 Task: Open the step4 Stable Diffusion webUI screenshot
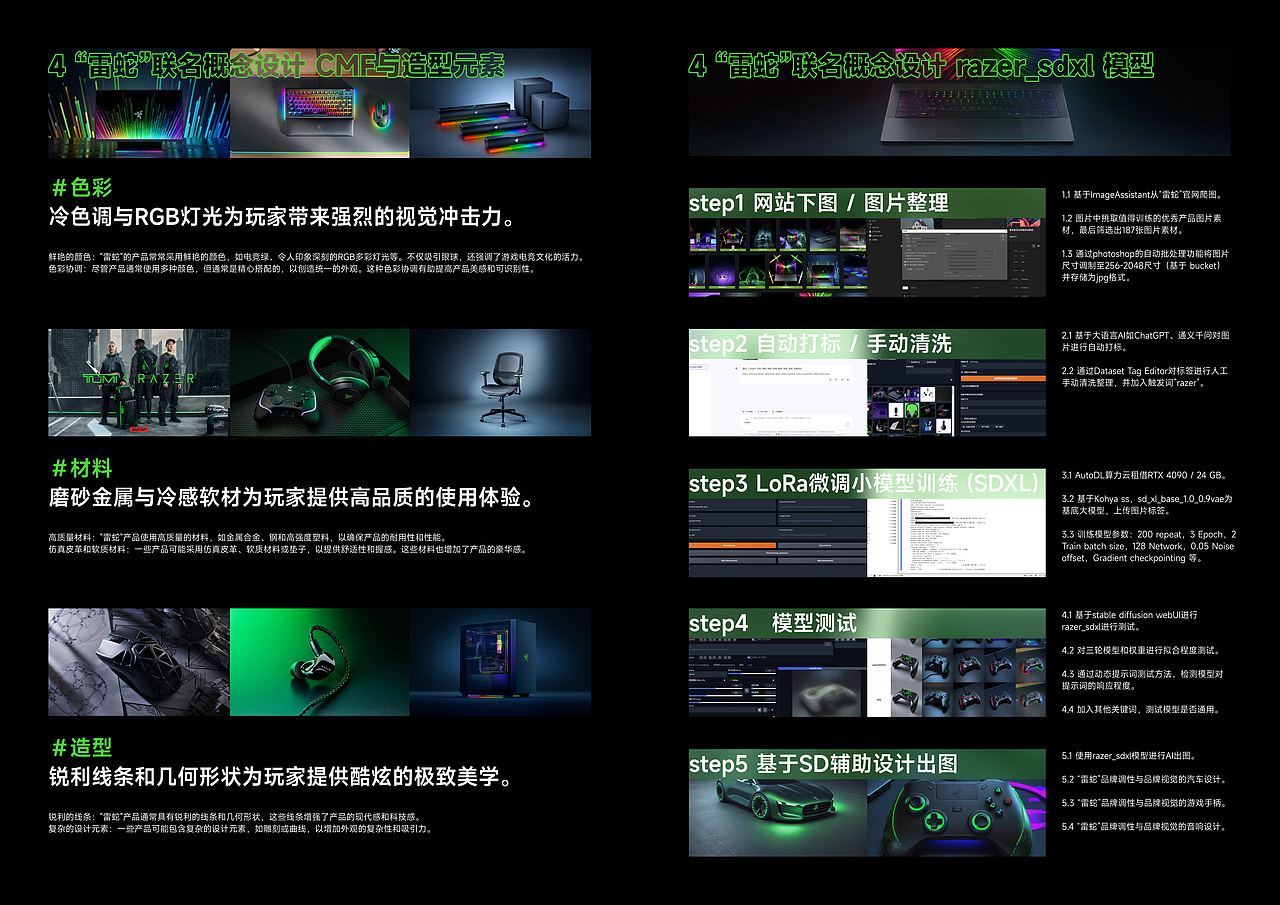point(778,677)
